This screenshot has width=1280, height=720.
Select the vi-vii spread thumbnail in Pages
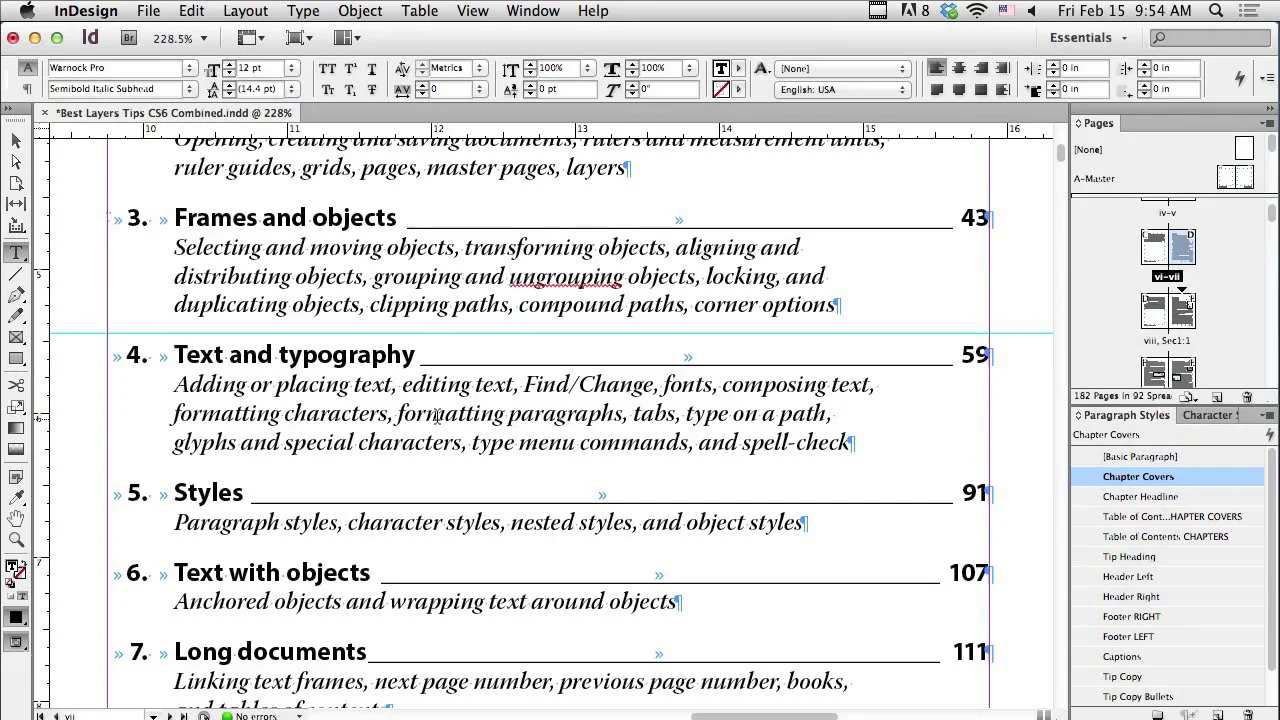pyautogui.click(x=1168, y=247)
